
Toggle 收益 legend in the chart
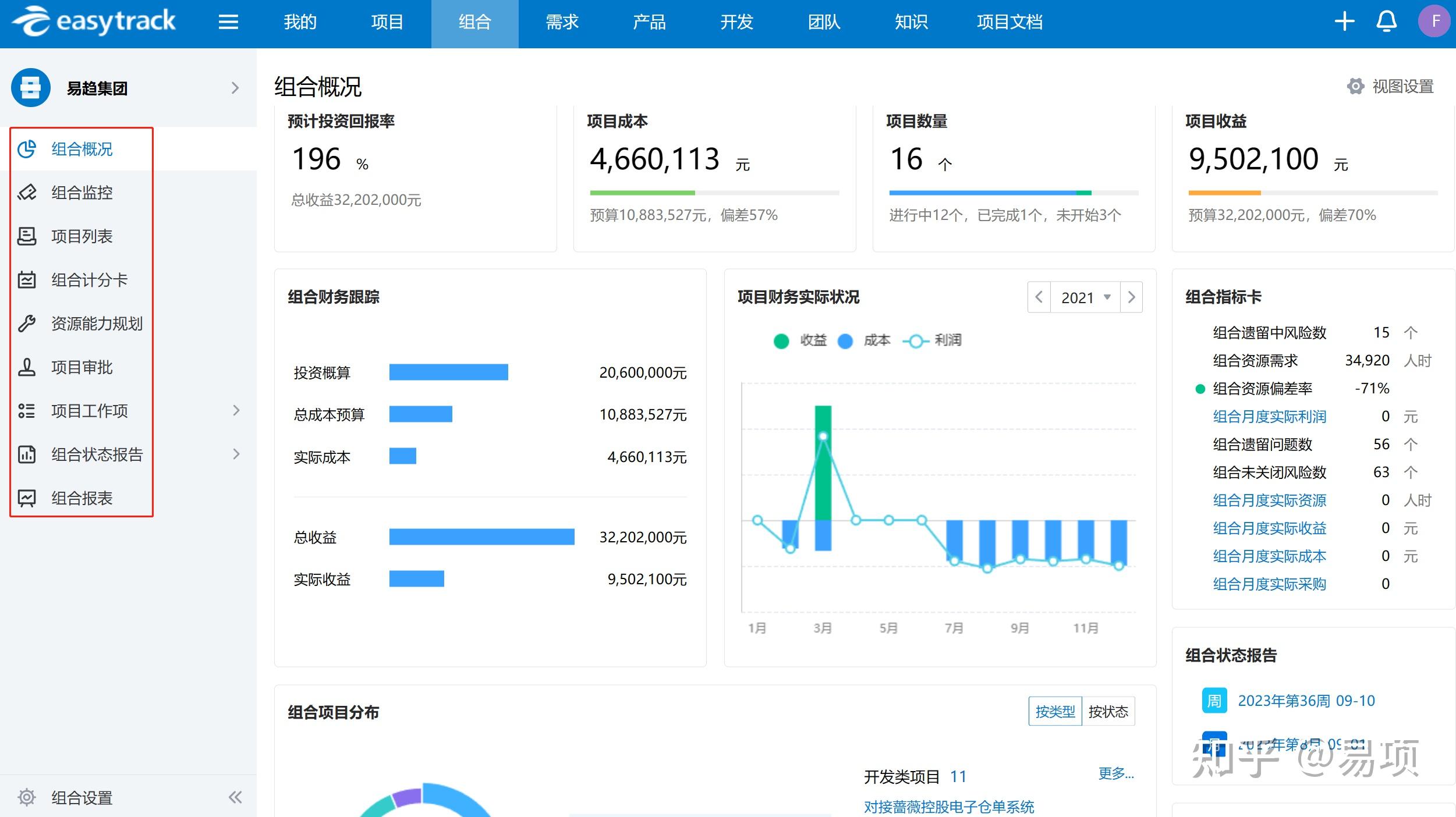800,340
